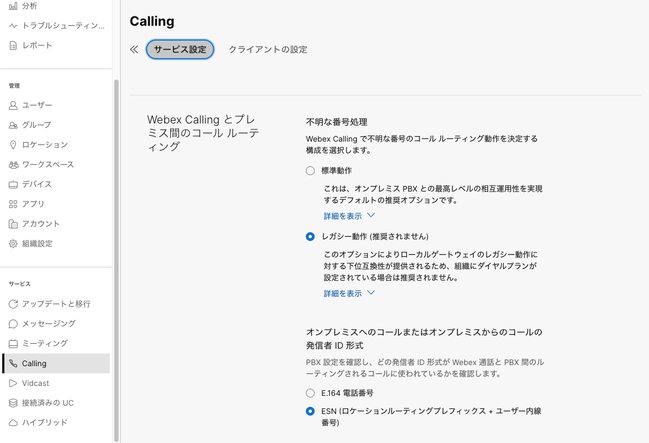Click the グループ people icon
The image size is (649, 443).
tap(13, 125)
